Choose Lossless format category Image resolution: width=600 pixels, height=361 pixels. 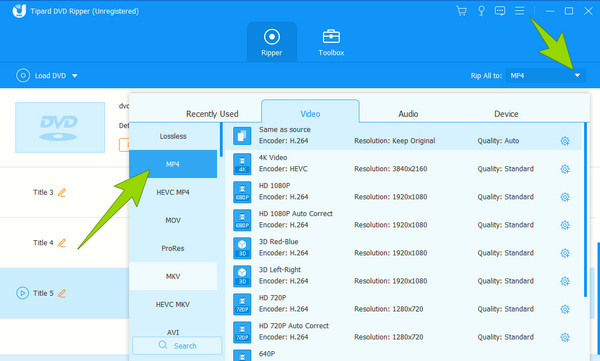pyautogui.click(x=173, y=136)
